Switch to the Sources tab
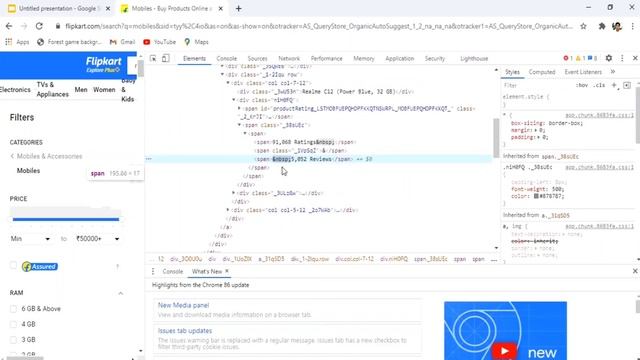 coord(257,59)
